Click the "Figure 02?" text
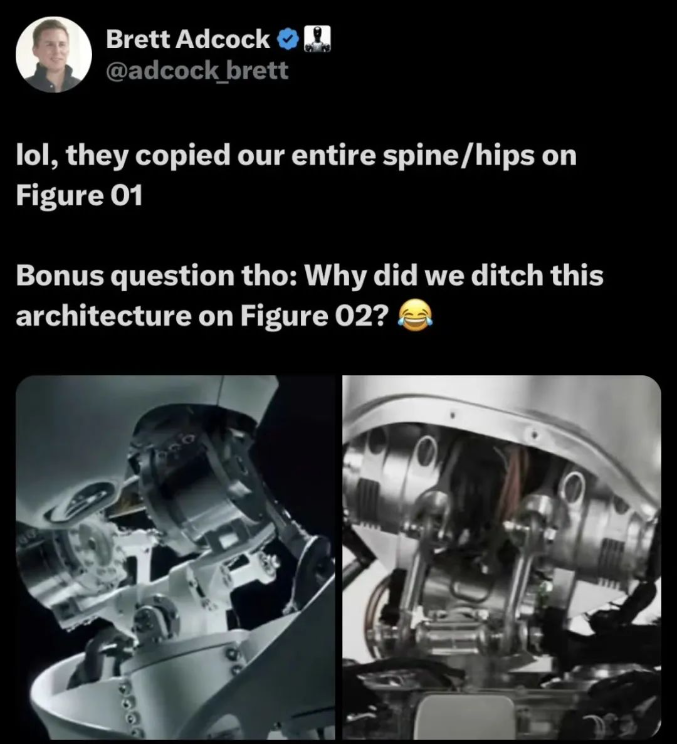Screen dimensions: 678x744 pos(315,316)
